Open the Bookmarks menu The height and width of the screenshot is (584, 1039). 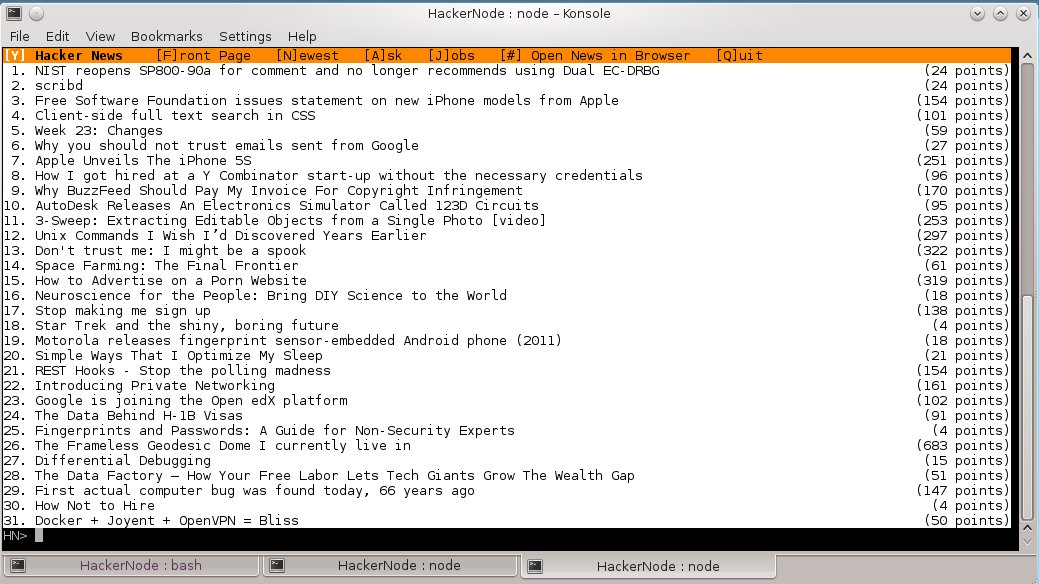coord(166,36)
